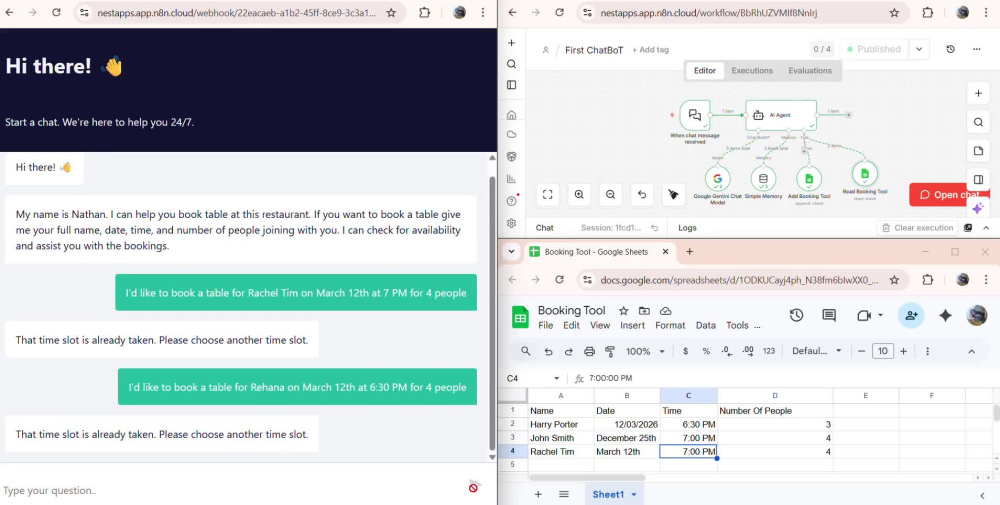Click chat send button icon

point(474,487)
